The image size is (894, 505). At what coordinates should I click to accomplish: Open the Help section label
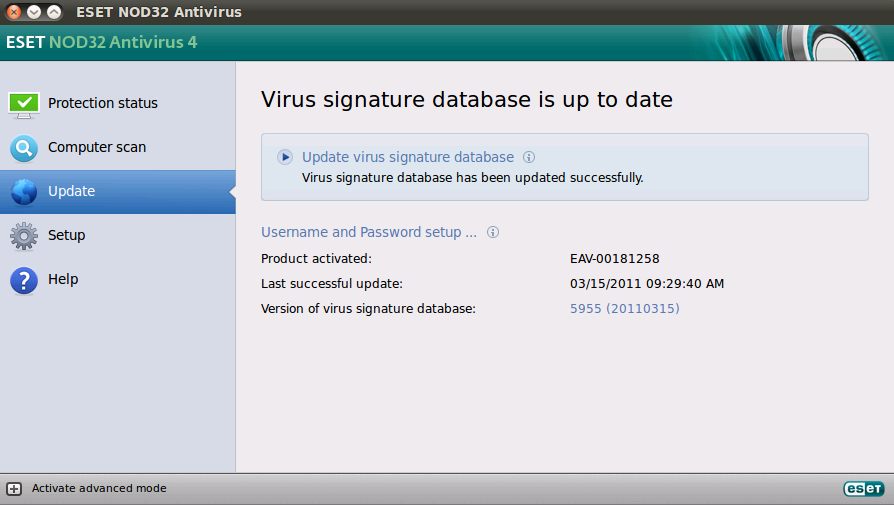[63, 279]
